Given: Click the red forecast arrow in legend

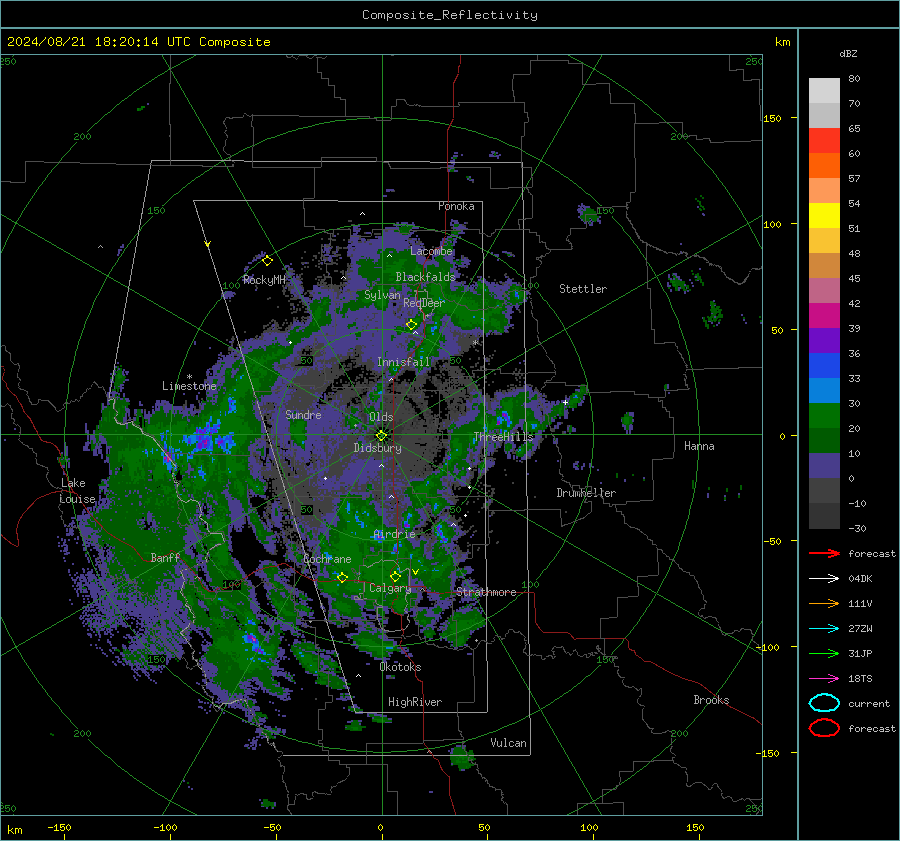Looking at the screenshot, I should [x=824, y=553].
